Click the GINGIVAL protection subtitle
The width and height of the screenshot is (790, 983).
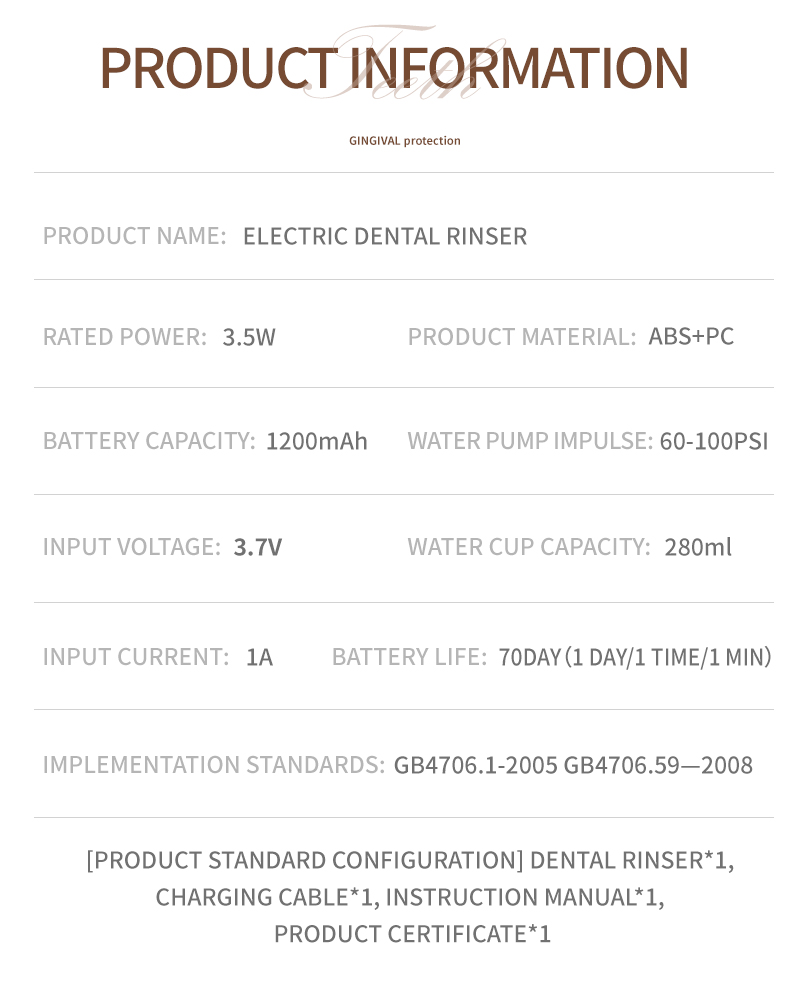point(404,141)
